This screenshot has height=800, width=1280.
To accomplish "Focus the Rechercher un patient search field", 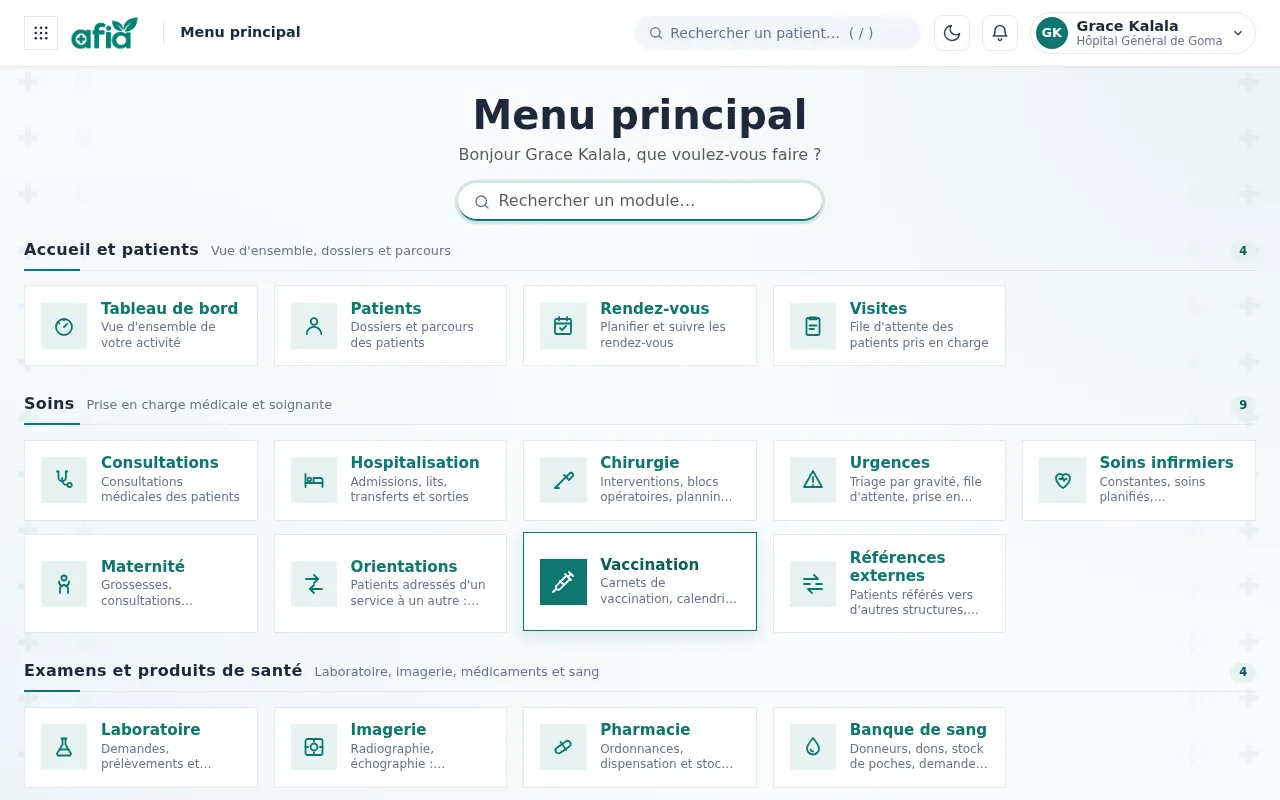I will (x=778, y=33).
